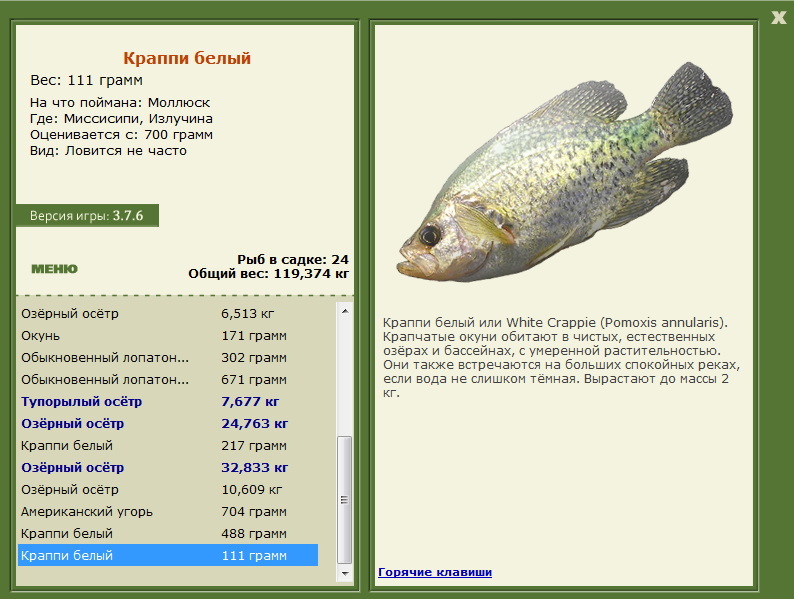Click the Общий вес: 119,374 кг text
This screenshot has width=794, height=599.
pyautogui.click(x=269, y=274)
